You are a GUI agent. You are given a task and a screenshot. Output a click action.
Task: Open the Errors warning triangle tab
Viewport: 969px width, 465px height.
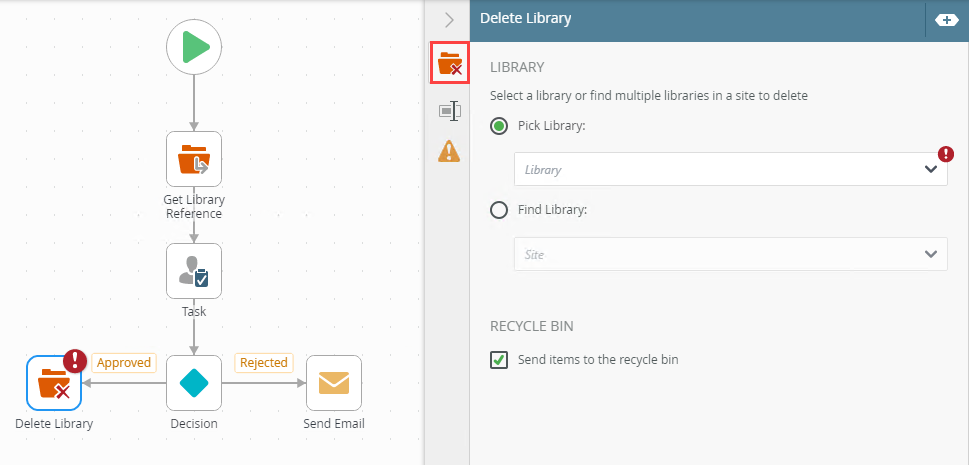click(x=449, y=151)
